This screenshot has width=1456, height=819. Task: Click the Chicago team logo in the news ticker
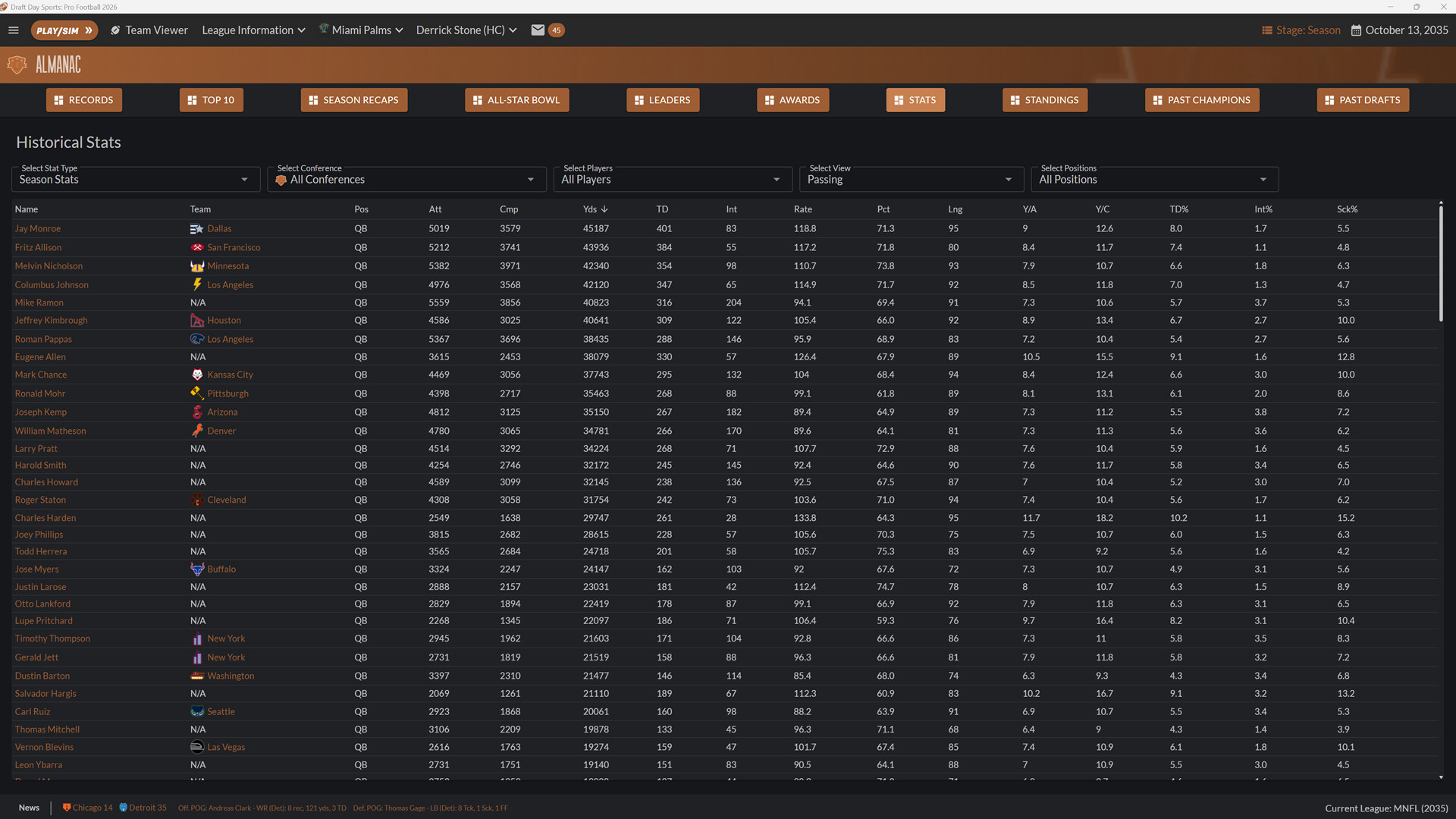click(67, 808)
